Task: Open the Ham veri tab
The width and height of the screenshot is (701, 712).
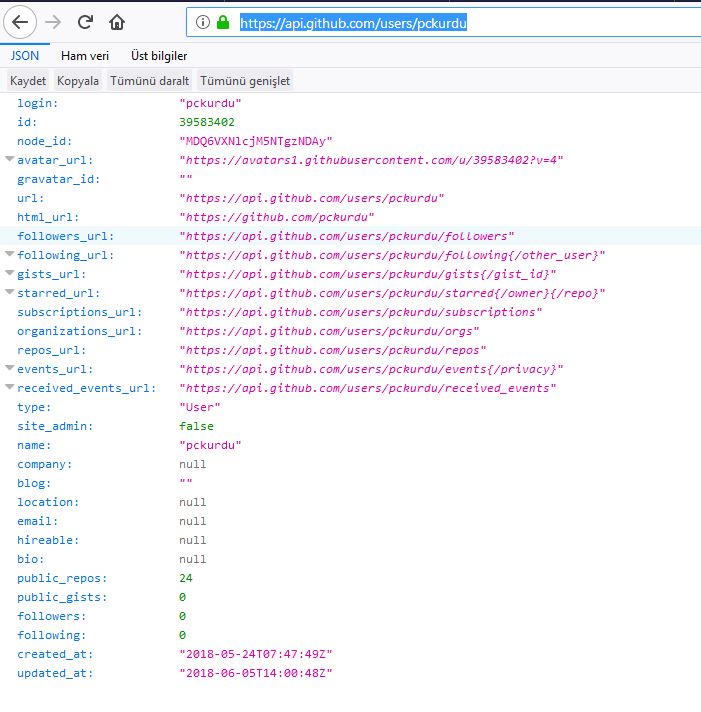Action: pos(85,56)
